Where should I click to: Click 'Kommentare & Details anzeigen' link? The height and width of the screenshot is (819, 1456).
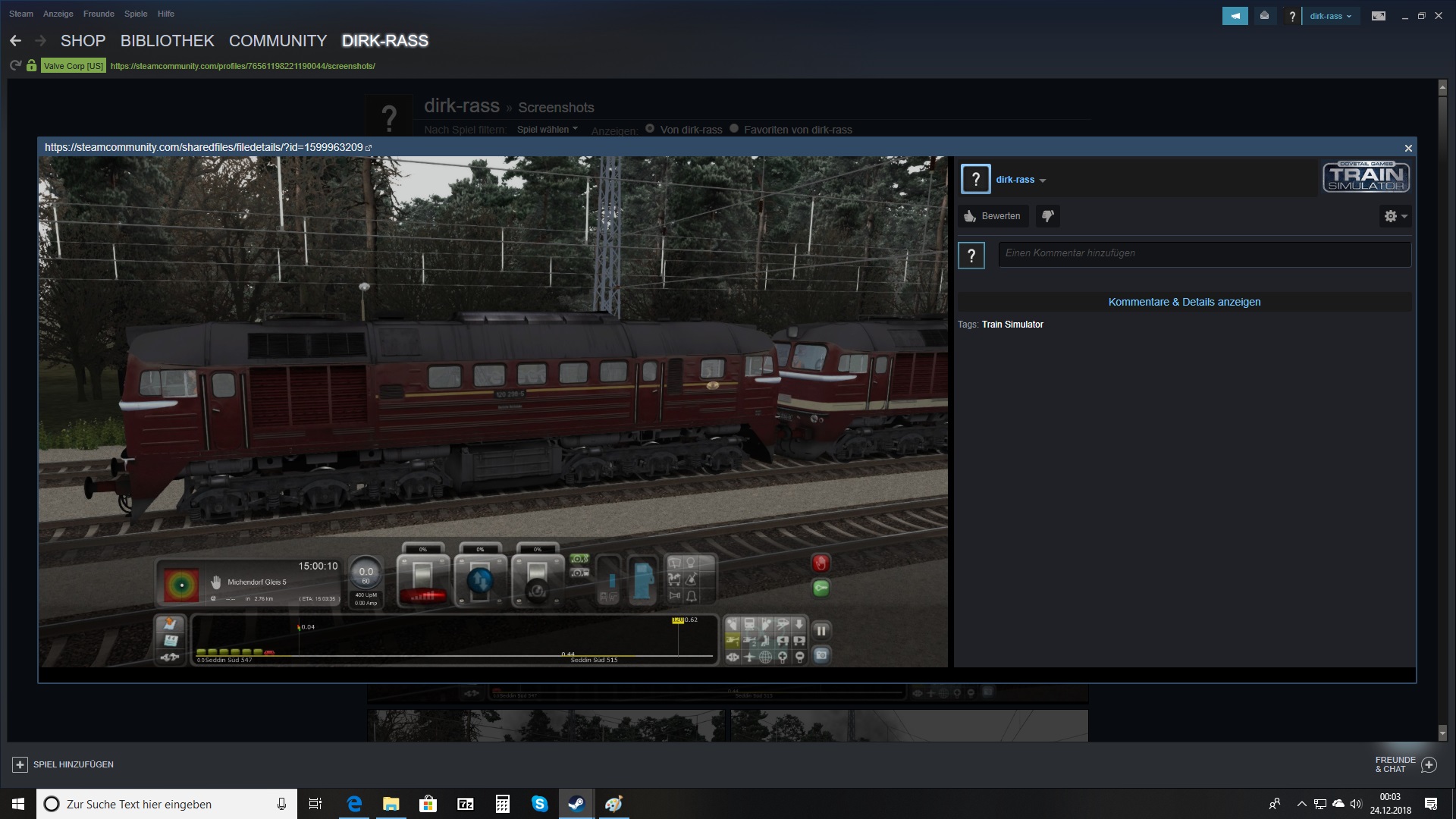point(1184,302)
